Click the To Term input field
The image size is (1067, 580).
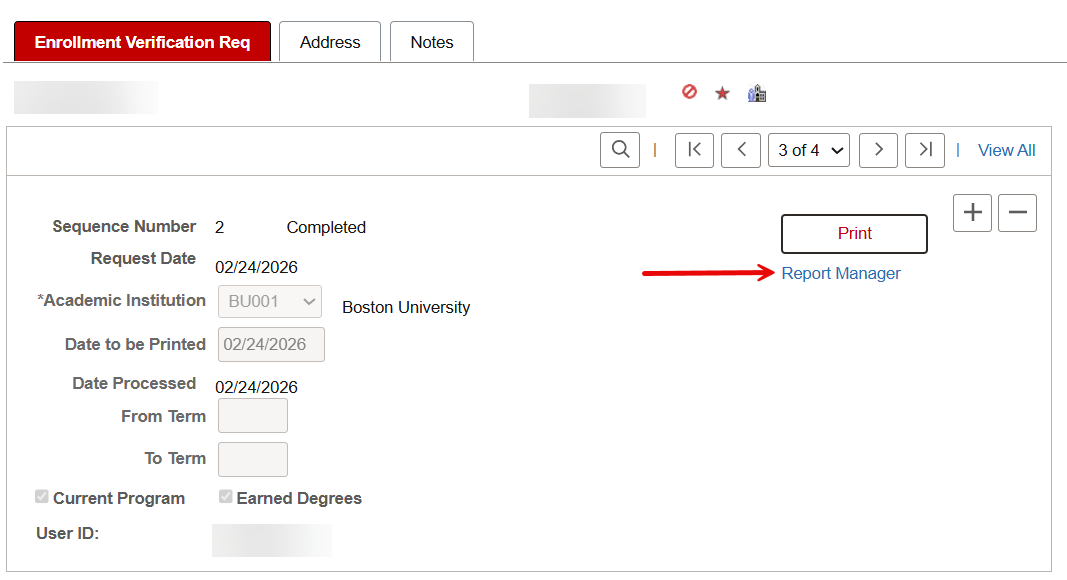coord(253,460)
